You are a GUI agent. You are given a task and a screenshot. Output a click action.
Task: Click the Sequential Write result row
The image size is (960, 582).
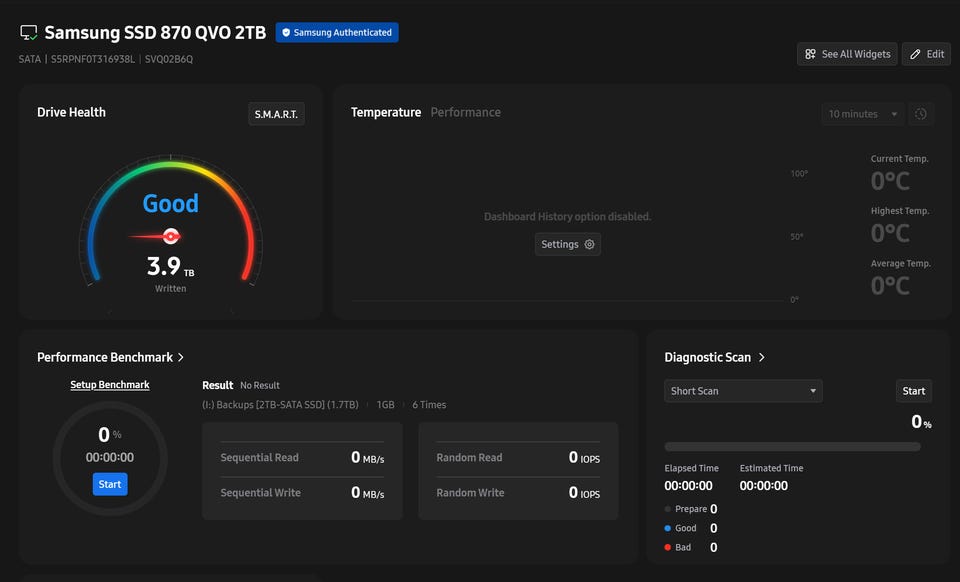coord(302,493)
